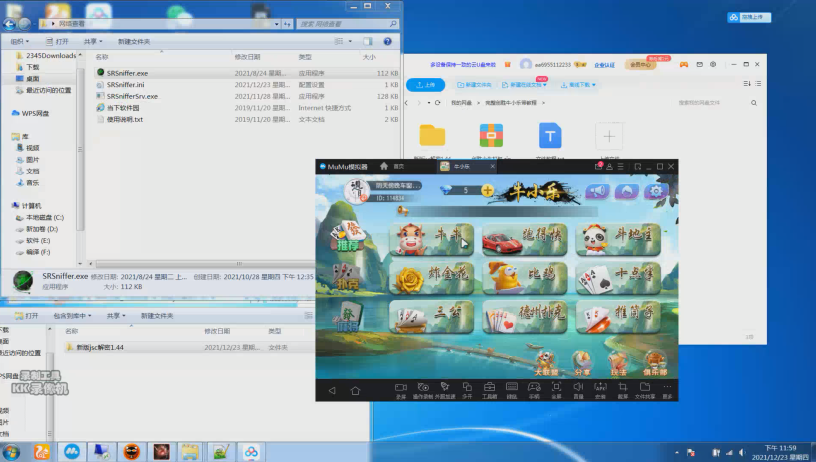Open the 斗地主 game tile with panda
816x462 pixels.
click(618, 239)
